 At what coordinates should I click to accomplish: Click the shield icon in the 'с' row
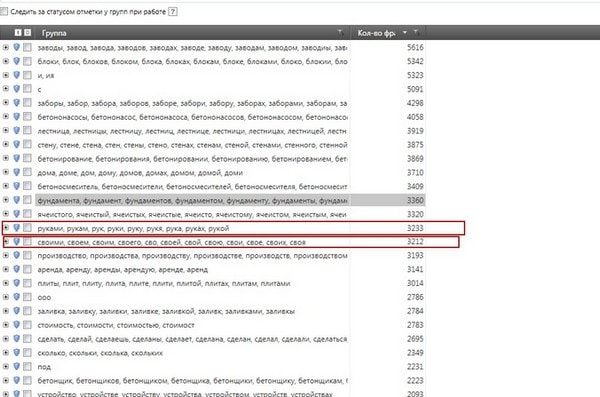coord(16,89)
